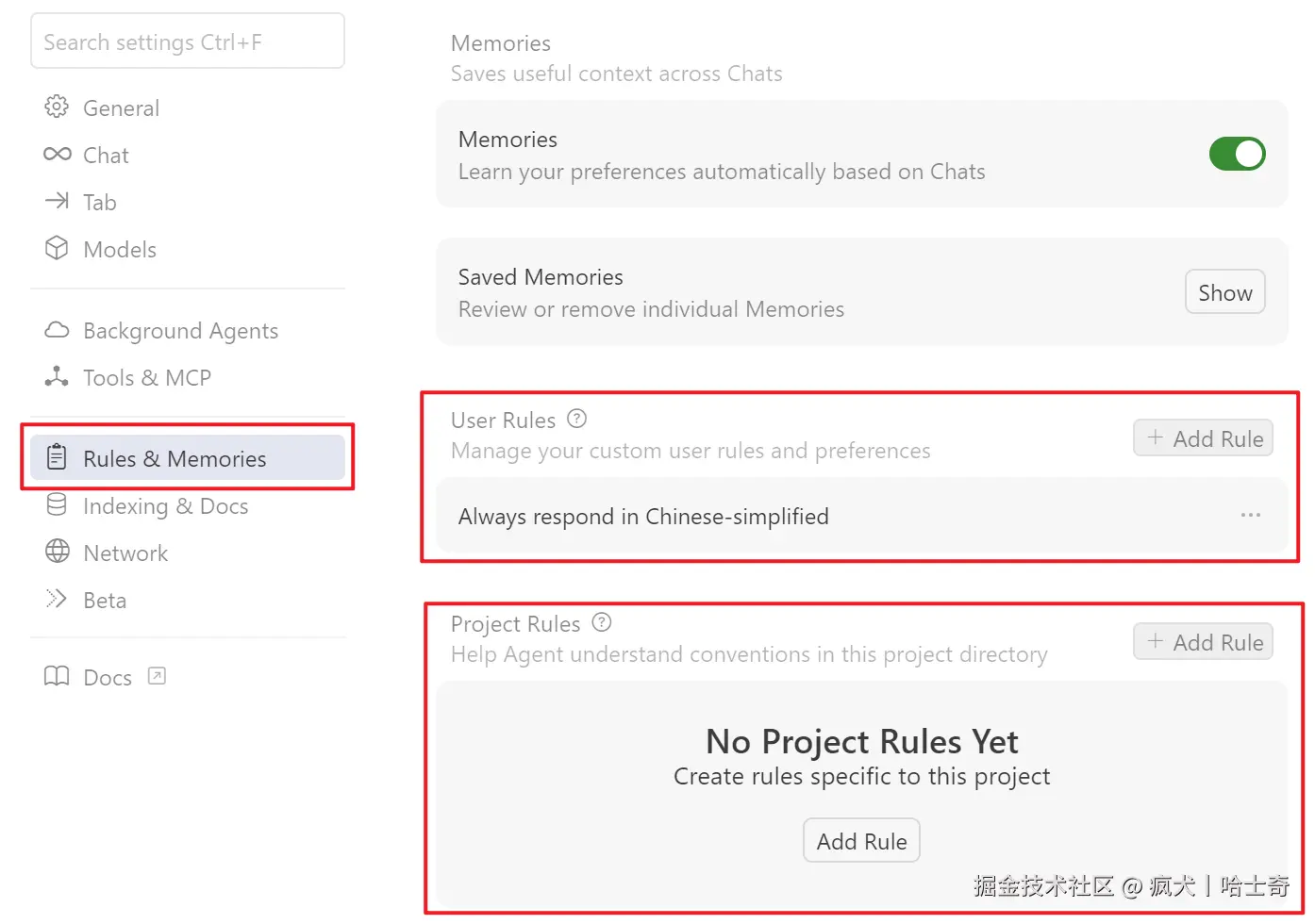Click the plus Add Rule button for Project Rules
The image size is (1315, 924).
(1204, 642)
